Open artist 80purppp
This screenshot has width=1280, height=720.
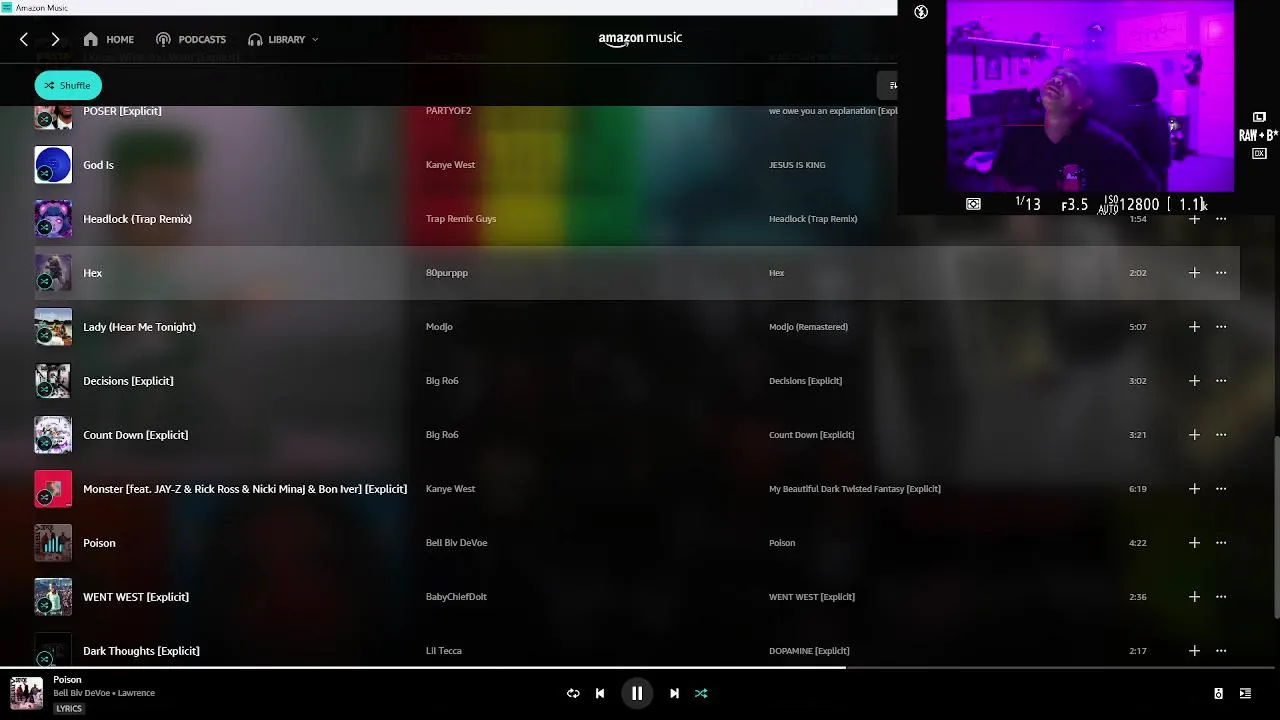447,273
